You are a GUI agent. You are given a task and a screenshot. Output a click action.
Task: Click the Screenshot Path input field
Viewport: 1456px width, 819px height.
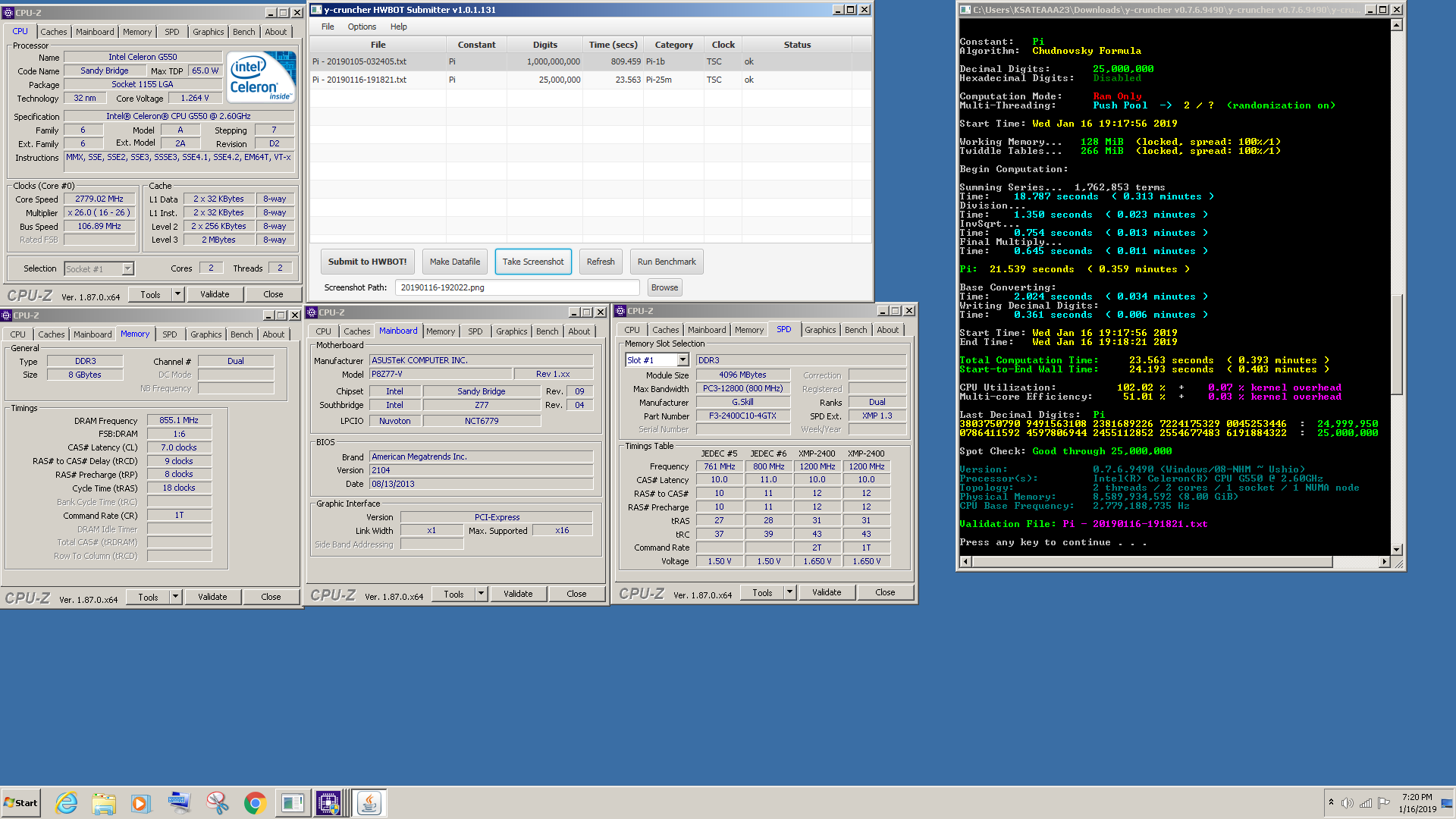pyautogui.click(x=517, y=287)
